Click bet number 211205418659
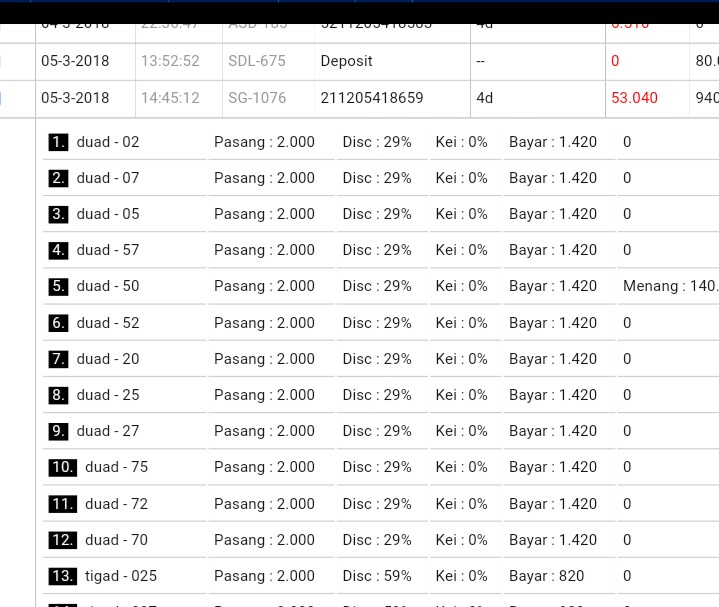719x607 pixels. (x=372, y=98)
